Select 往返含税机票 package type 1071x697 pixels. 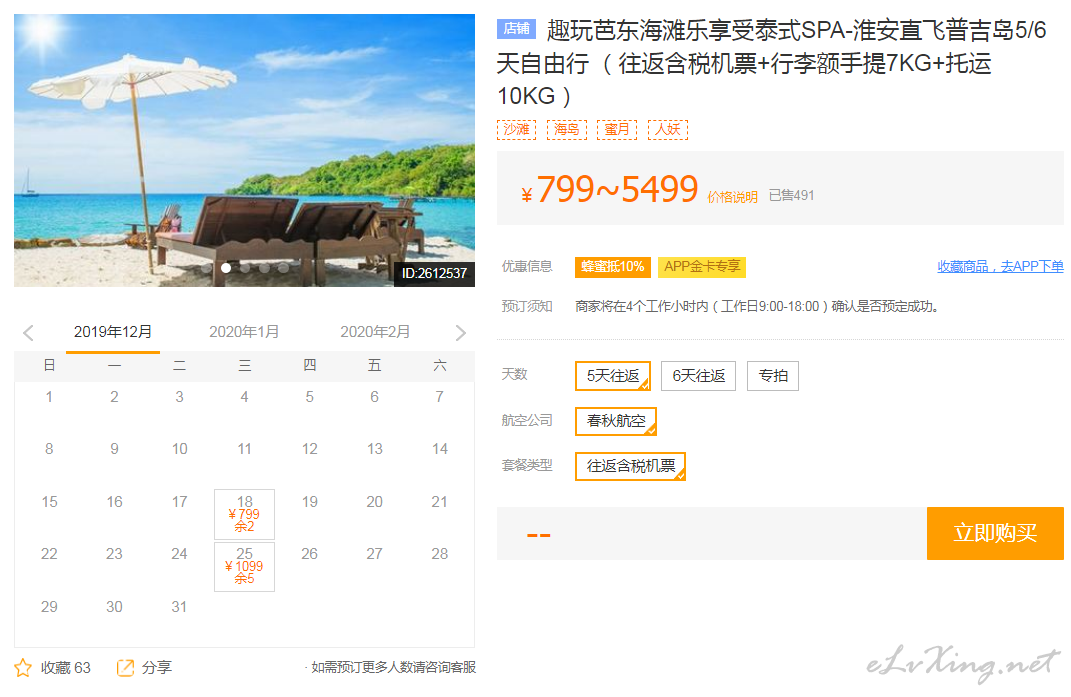[630, 466]
